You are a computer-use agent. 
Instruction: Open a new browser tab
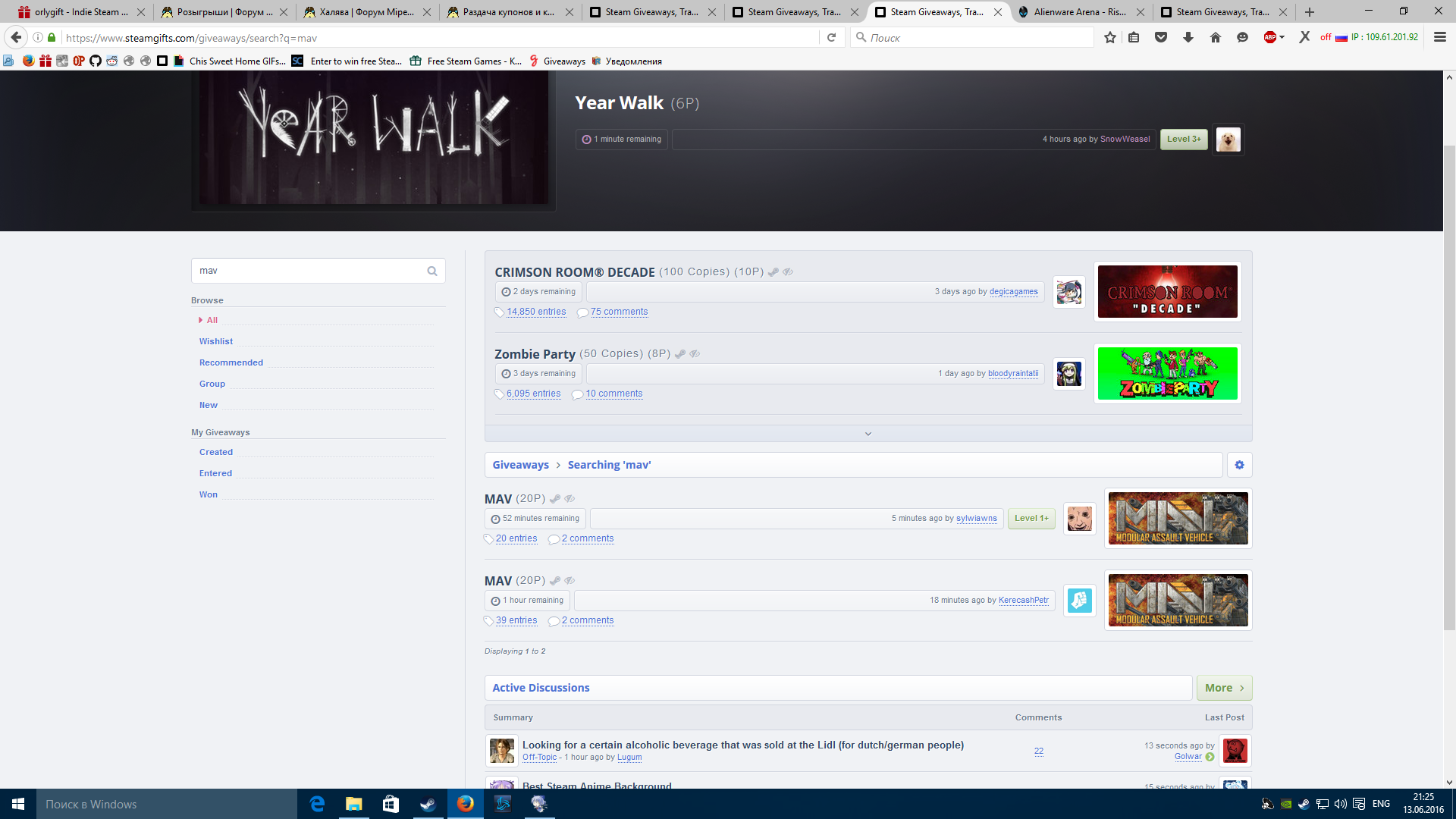(1310, 11)
